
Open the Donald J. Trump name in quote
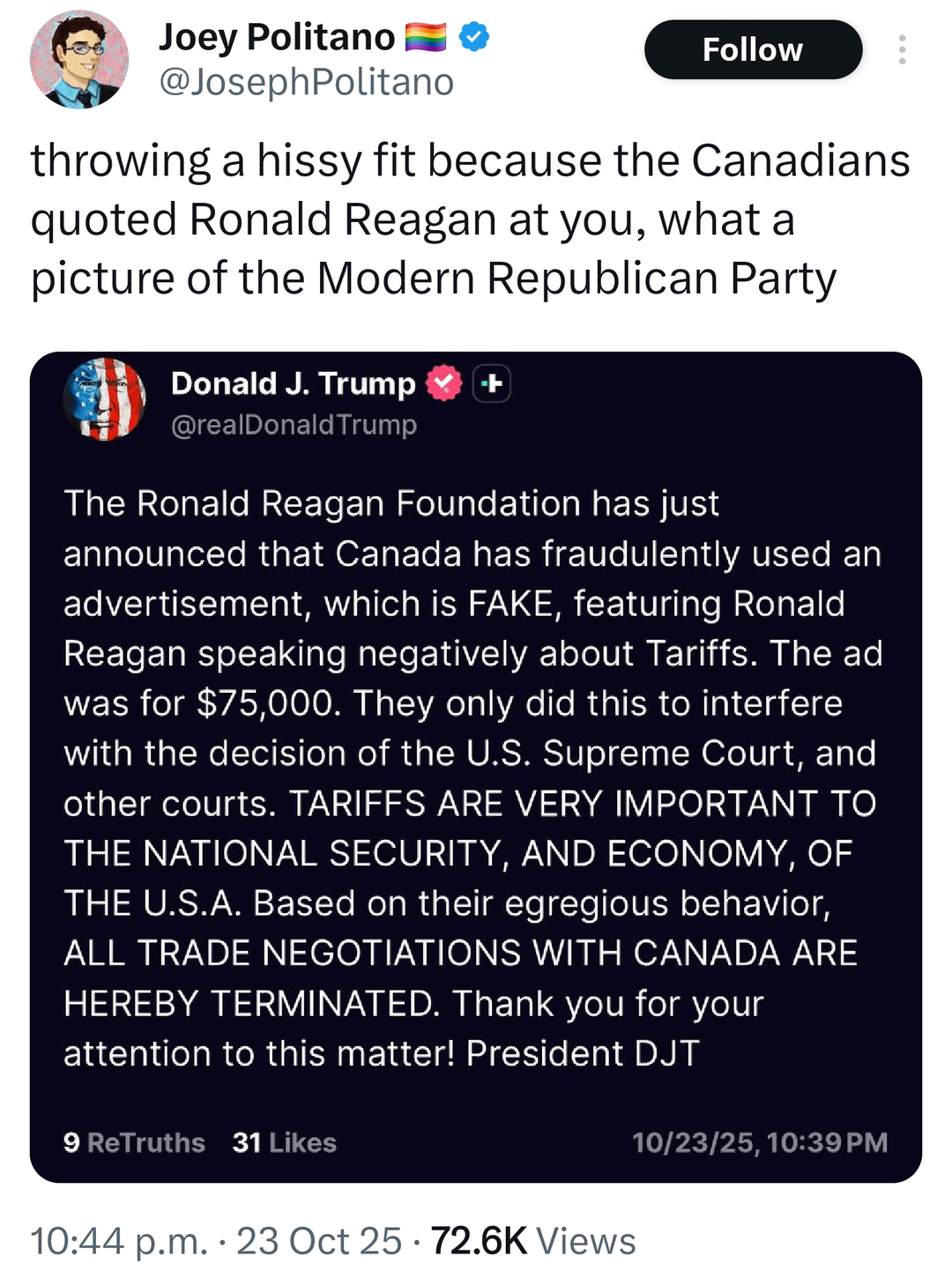pyautogui.click(x=293, y=383)
